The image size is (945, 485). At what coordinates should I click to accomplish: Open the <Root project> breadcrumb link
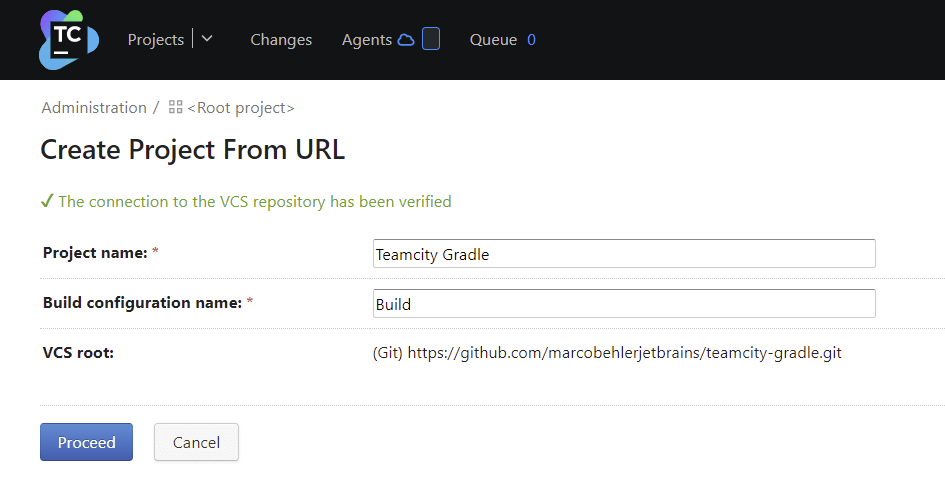click(241, 108)
